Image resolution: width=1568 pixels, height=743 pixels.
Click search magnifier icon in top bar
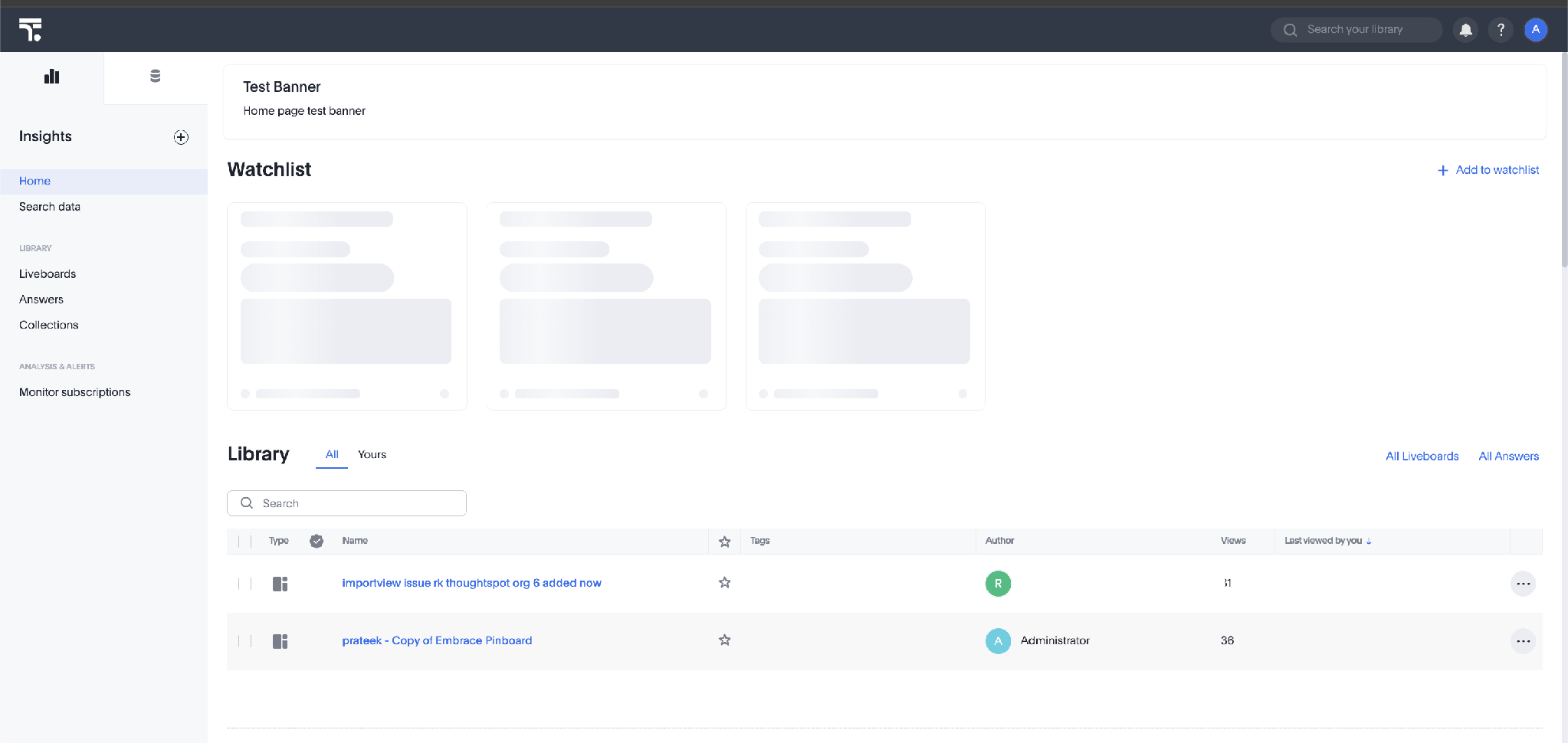click(1291, 30)
